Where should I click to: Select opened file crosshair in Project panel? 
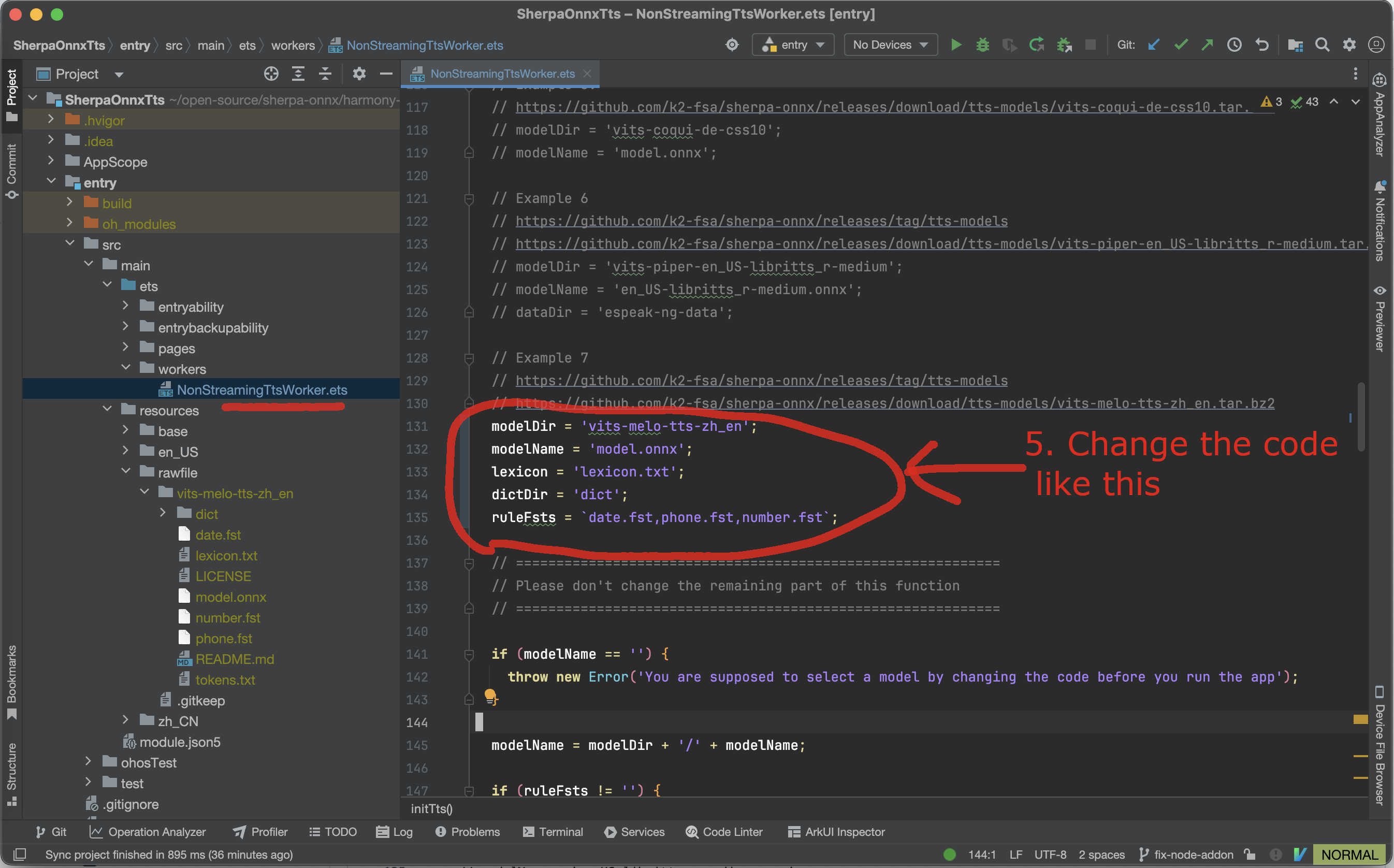tap(271, 74)
